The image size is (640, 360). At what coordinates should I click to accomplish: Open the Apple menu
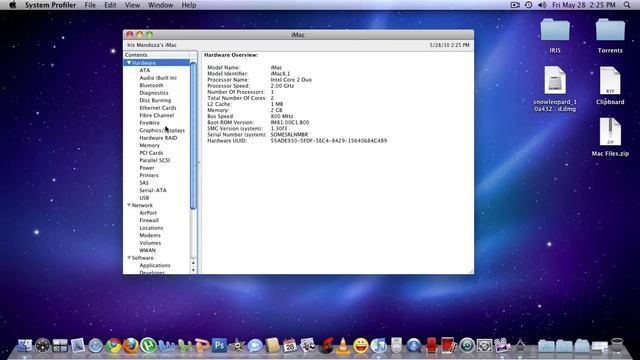(x=12, y=5)
